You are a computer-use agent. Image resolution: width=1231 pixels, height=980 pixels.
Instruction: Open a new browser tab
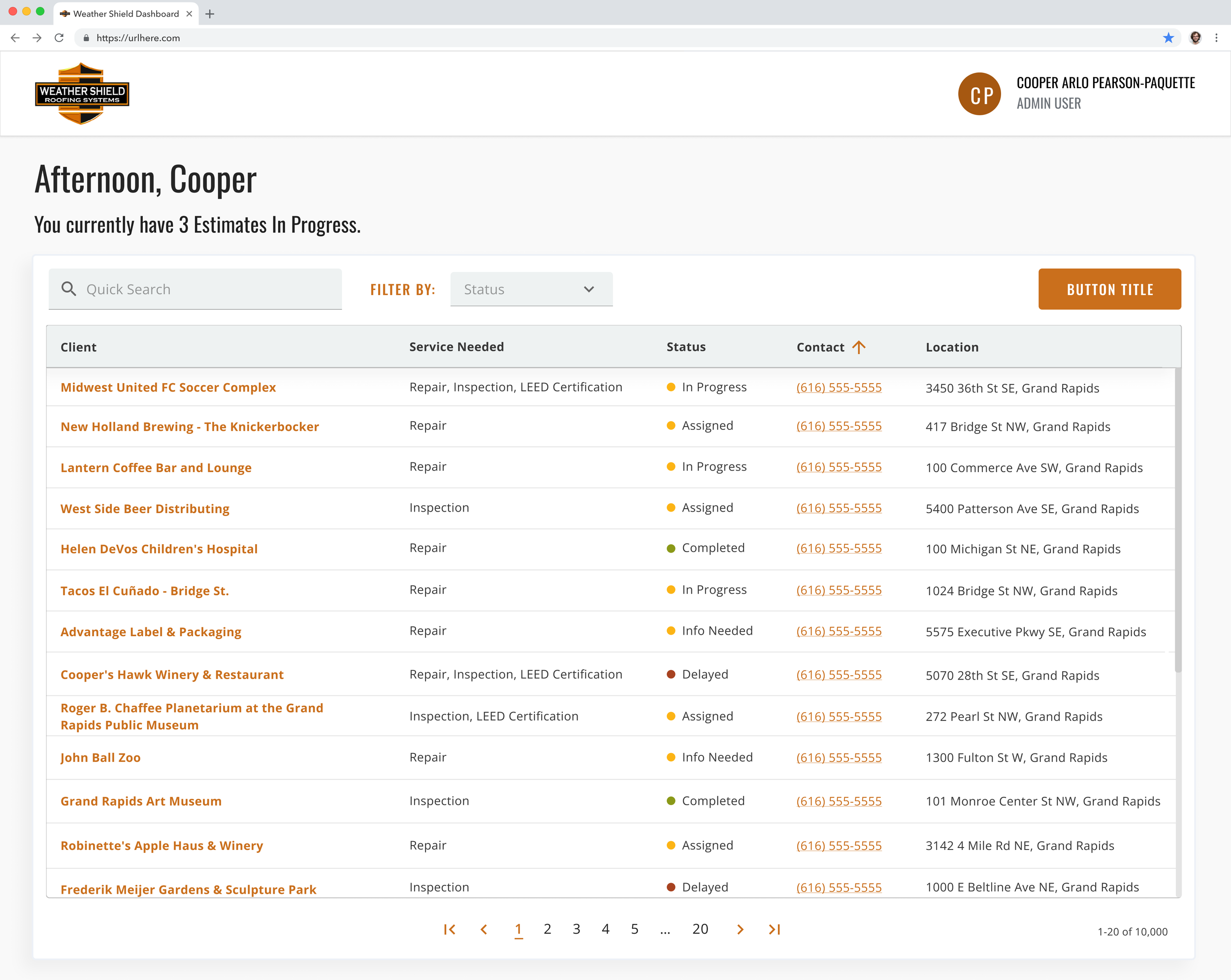pyautogui.click(x=210, y=14)
